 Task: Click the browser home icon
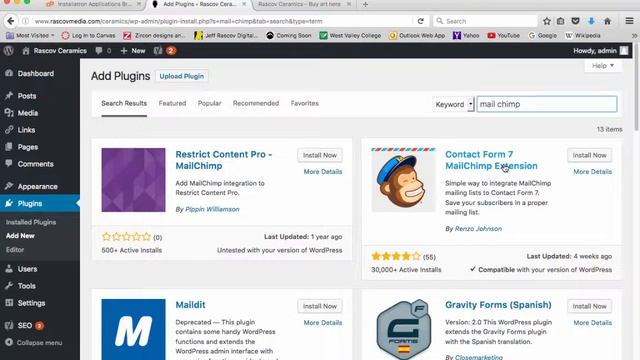[607, 21]
